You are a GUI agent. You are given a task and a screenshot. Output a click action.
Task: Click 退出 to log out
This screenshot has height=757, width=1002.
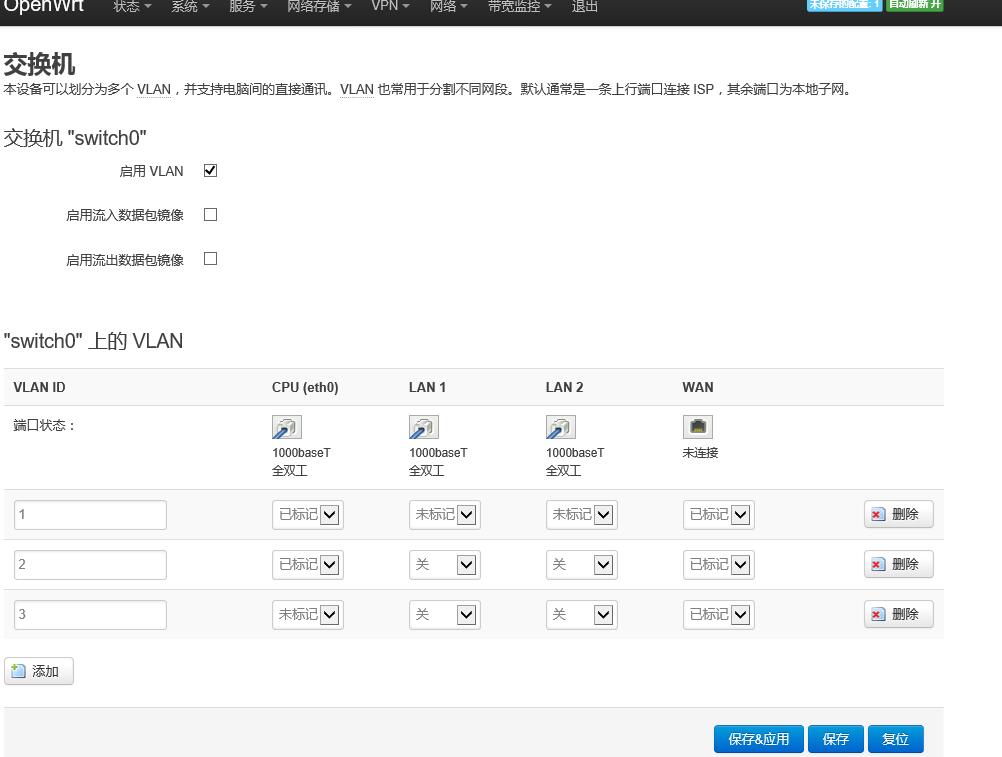pyautogui.click(x=584, y=6)
